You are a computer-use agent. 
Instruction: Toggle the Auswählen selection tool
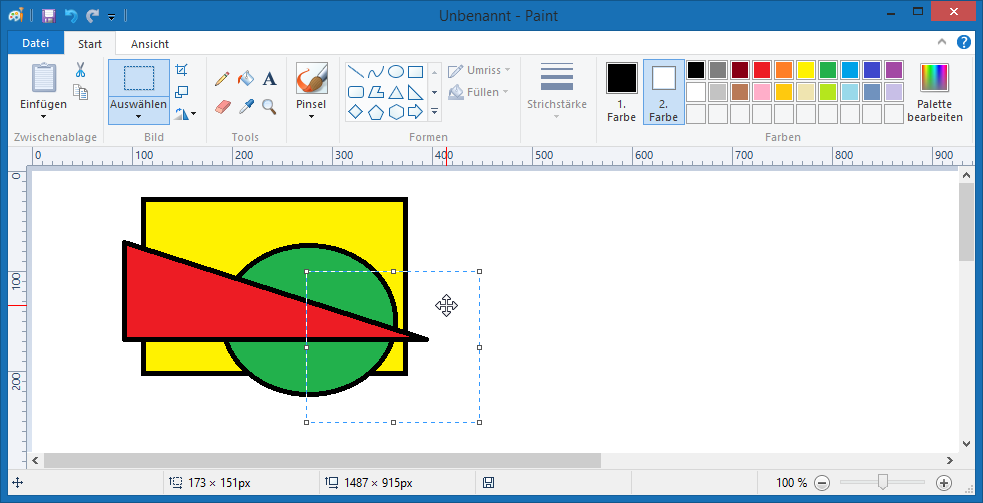tap(139, 78)
